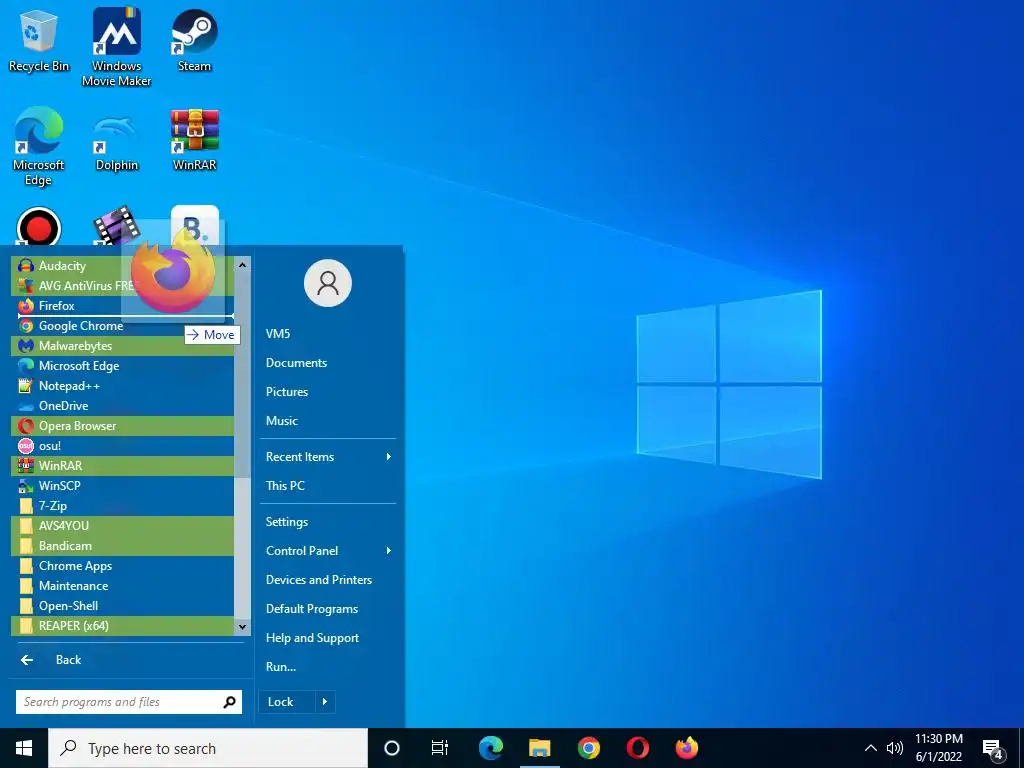
Task: Show hidden system tray icons
Action: coord(871,748)
